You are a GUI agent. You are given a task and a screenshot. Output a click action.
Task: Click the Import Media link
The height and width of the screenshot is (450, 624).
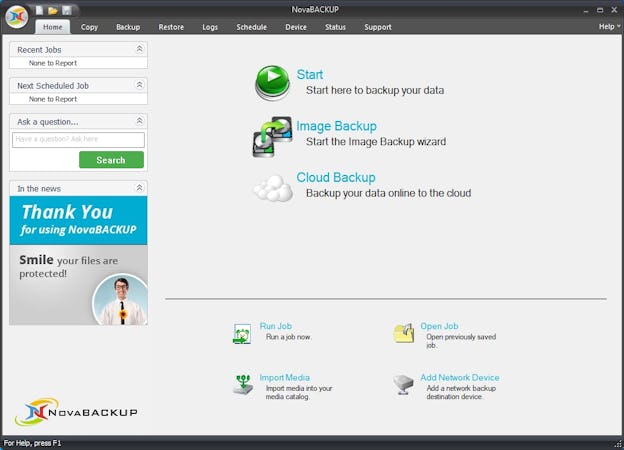pyautogui.click(x=285, y=377)
